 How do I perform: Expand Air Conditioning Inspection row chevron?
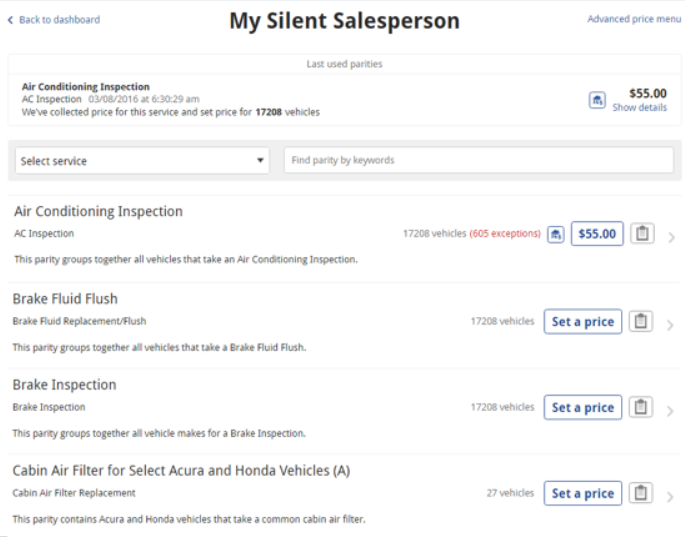click(x=670, y=238)
